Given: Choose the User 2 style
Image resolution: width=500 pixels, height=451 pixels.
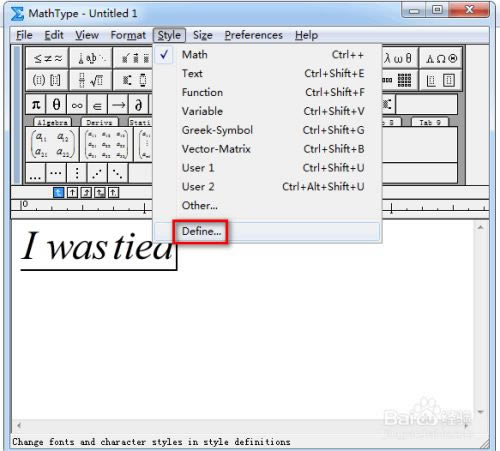Looking at the screenshot, I should point(267,187).
